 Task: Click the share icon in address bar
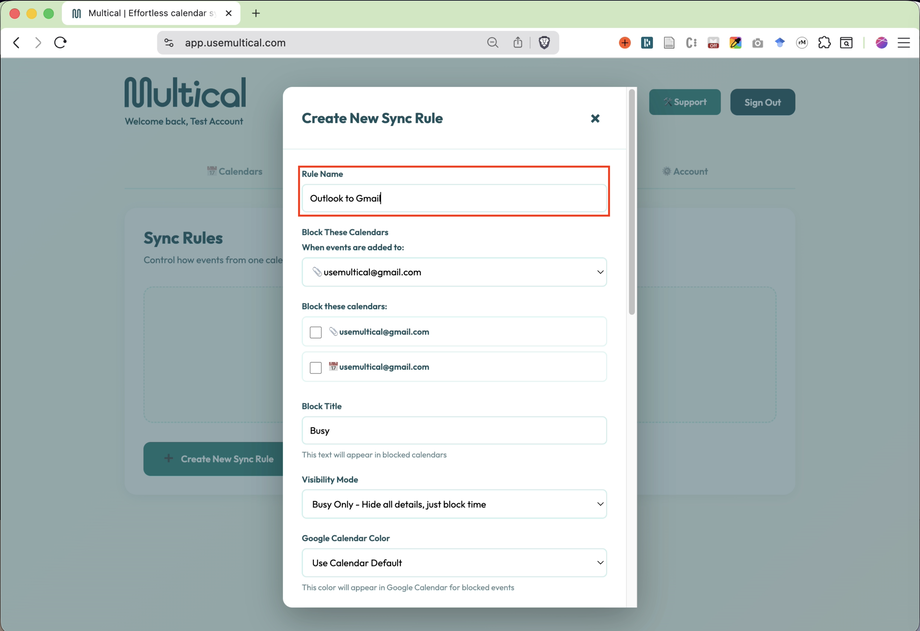click(518, 43)
